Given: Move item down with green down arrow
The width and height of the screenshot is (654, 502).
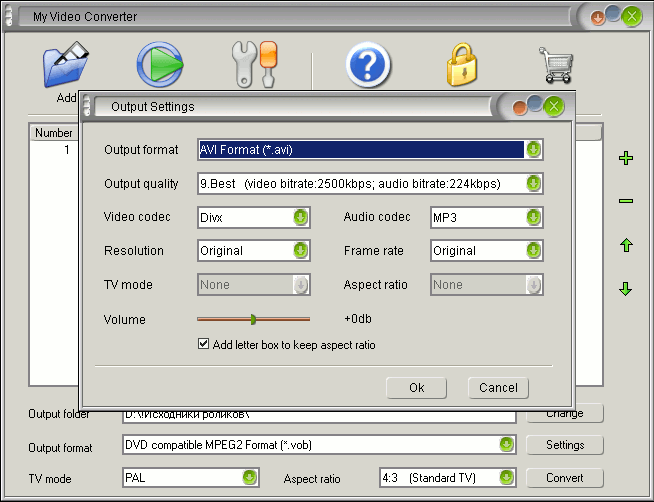Looking at the screenshot, I should 626,289.
